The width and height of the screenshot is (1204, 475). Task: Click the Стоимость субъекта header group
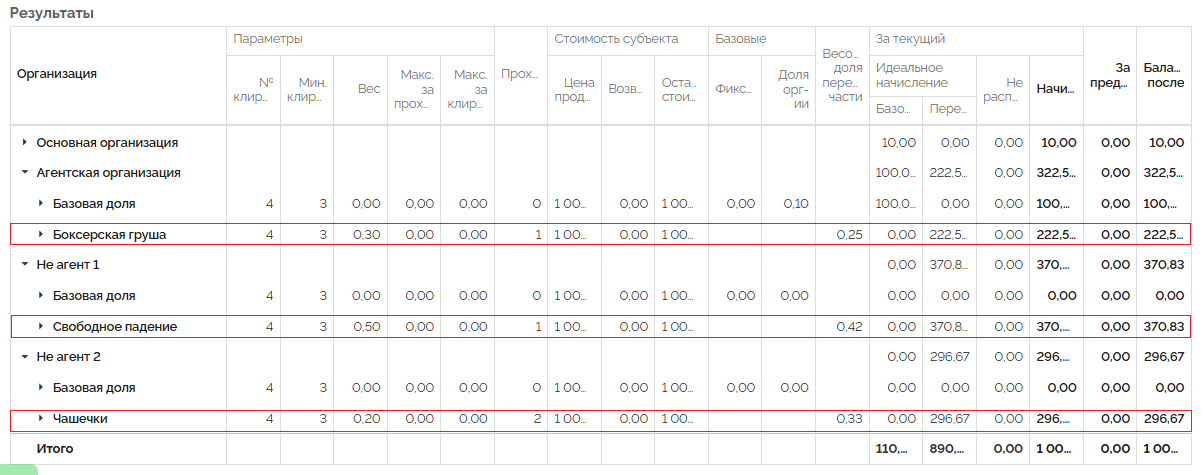(x=616, y=39)
